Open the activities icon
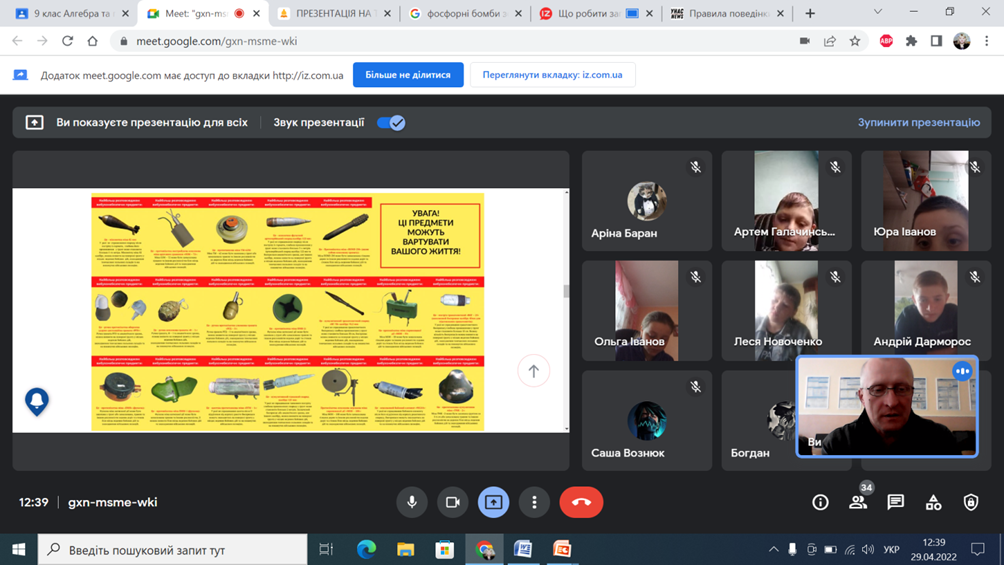 933,502
